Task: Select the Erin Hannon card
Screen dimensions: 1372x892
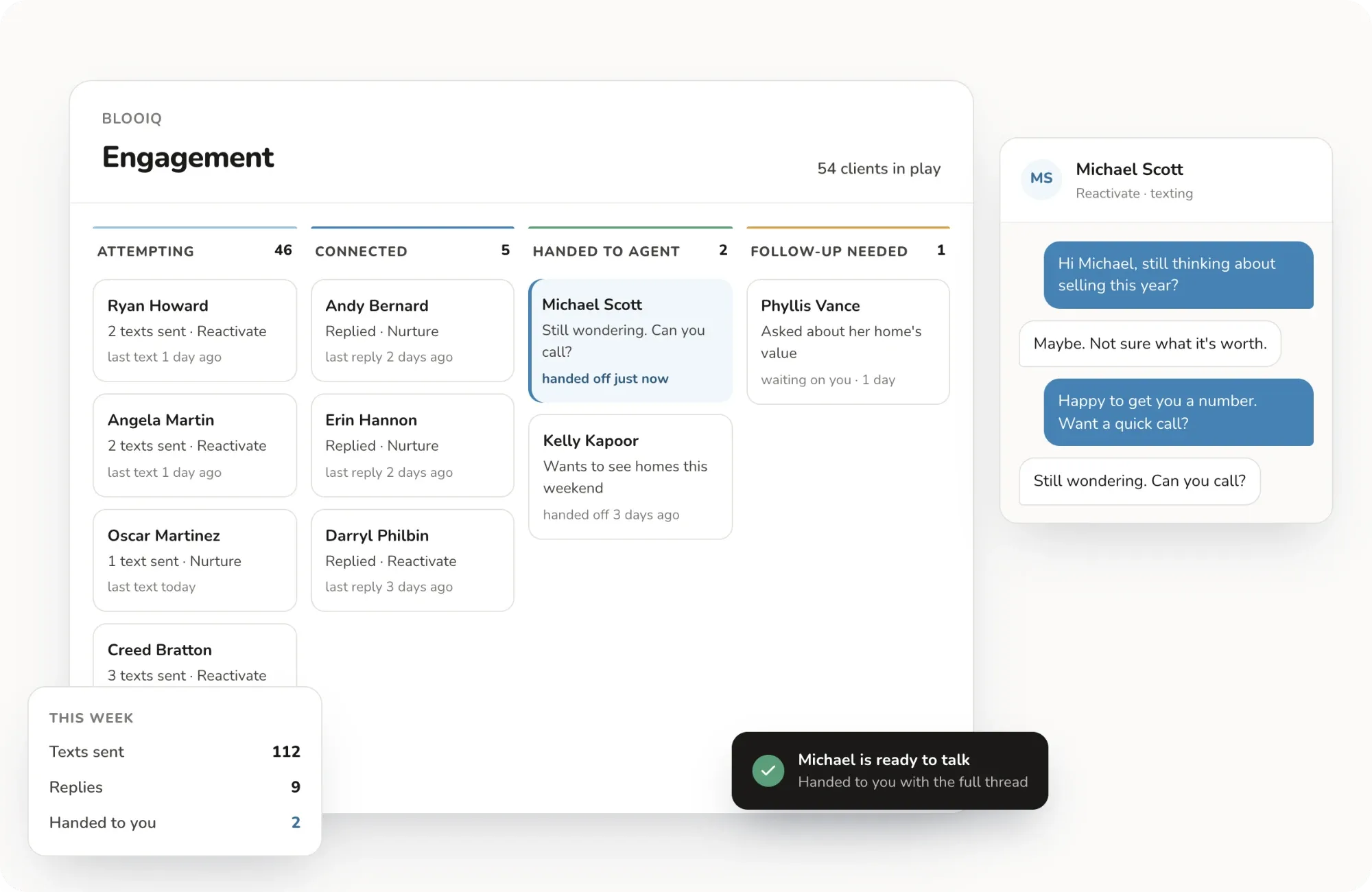Action: [412, 445]
